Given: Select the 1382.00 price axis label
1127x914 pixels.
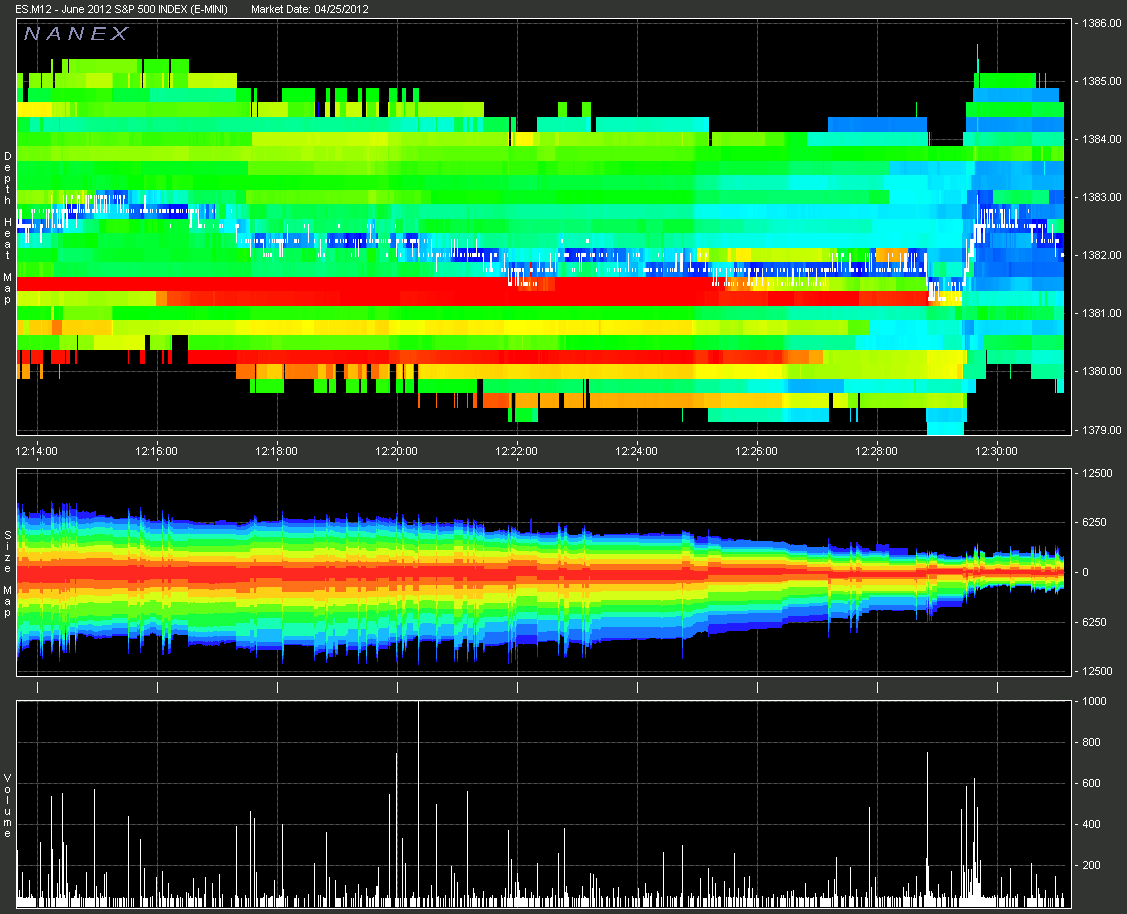Looking at the screenshot, I should click(1102, 255).
